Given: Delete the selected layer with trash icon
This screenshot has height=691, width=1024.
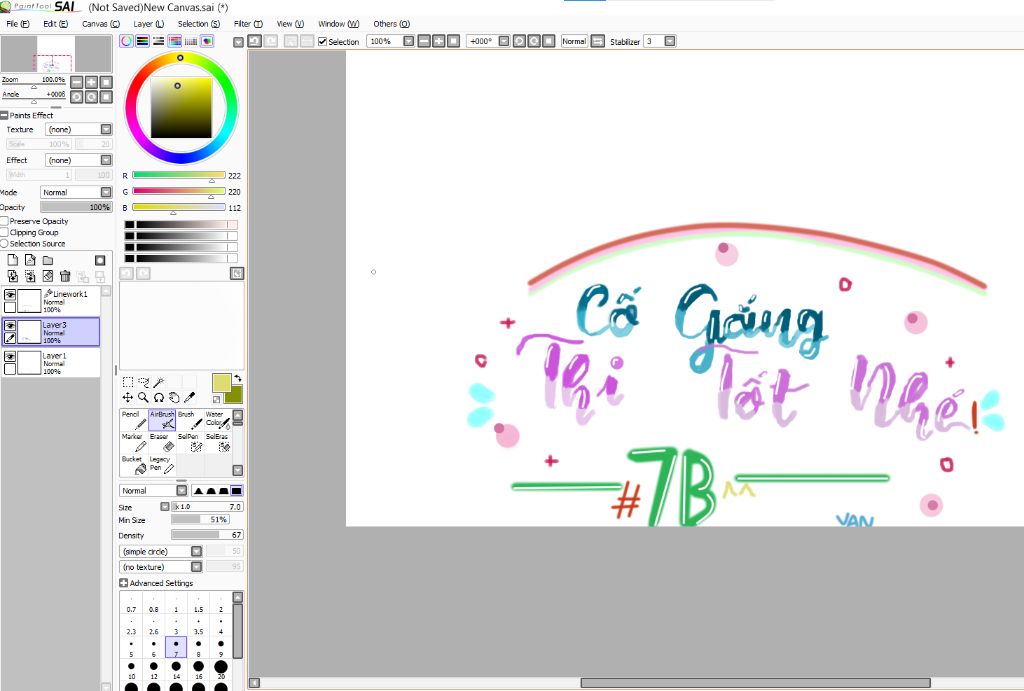Looking at the screenshot, I should tap(65, 276).
